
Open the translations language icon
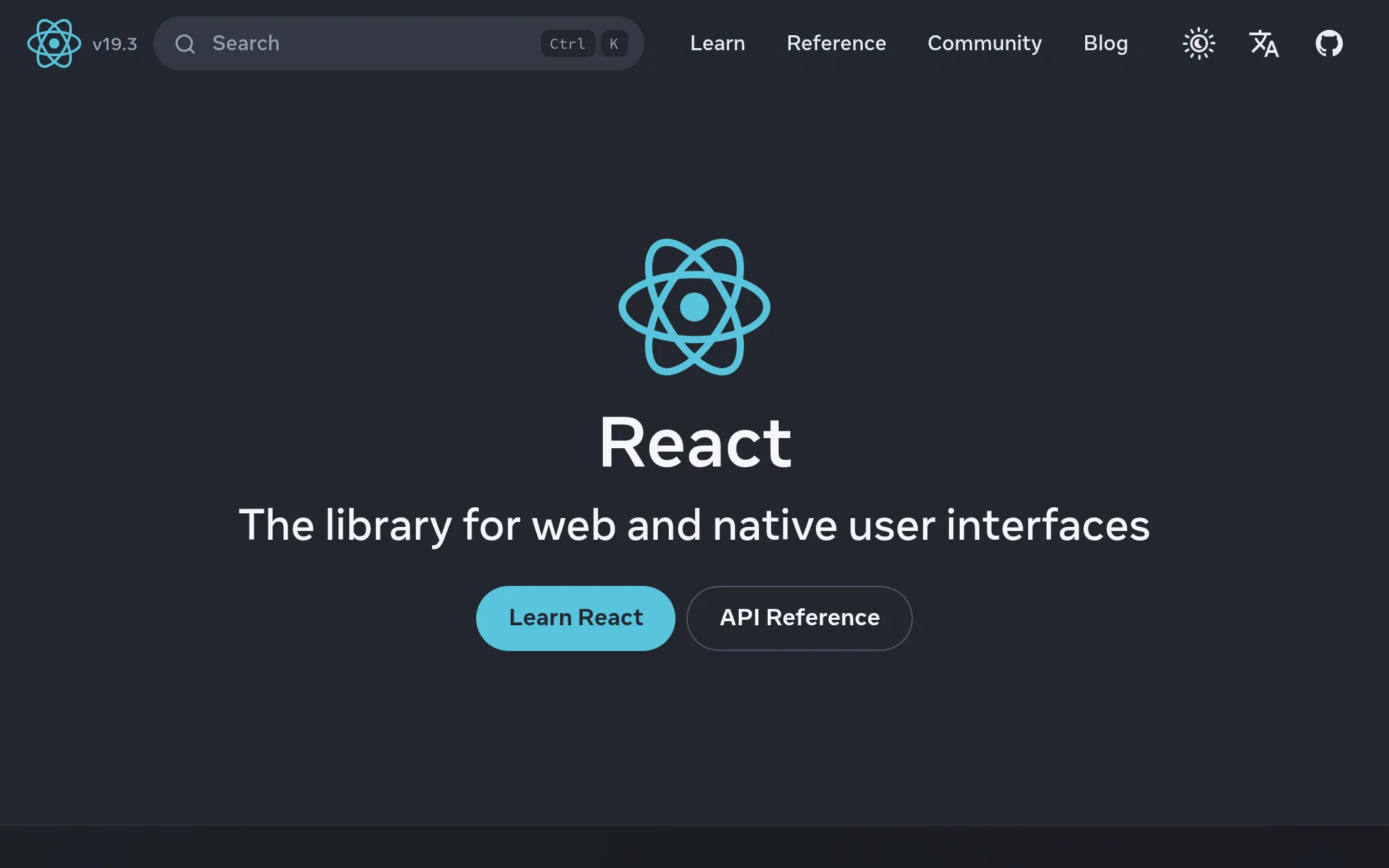pyautogui.click(x=1264, y=43)
